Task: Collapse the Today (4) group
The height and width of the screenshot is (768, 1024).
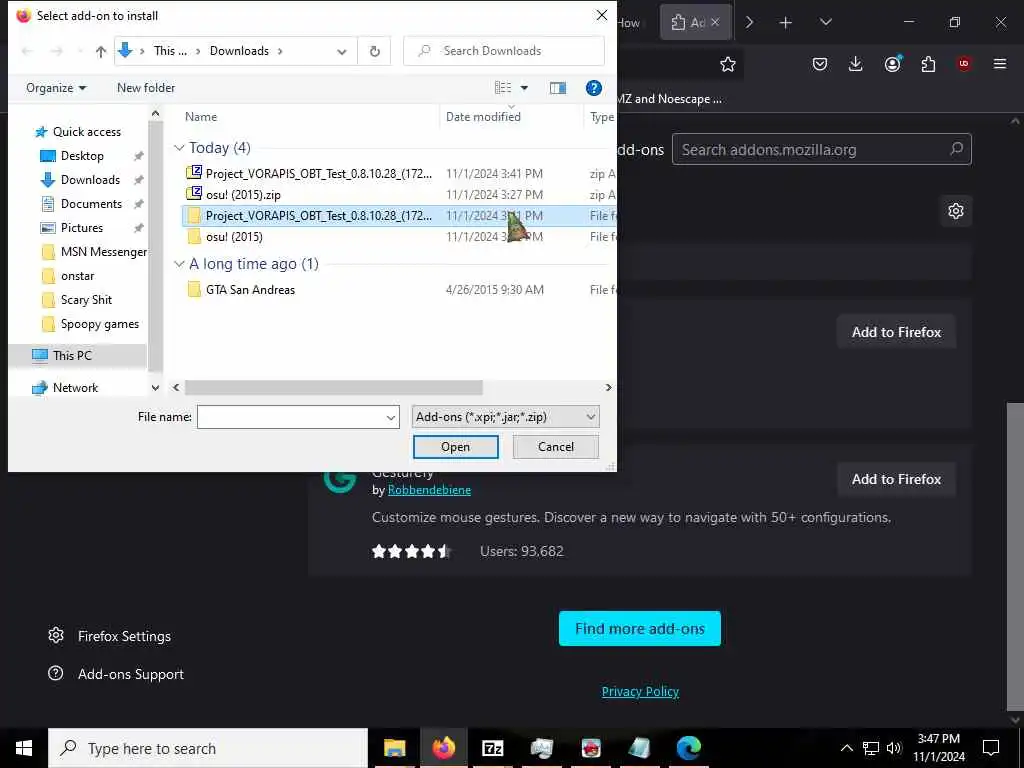Action: pyautogui.click(x=179, y=148)
